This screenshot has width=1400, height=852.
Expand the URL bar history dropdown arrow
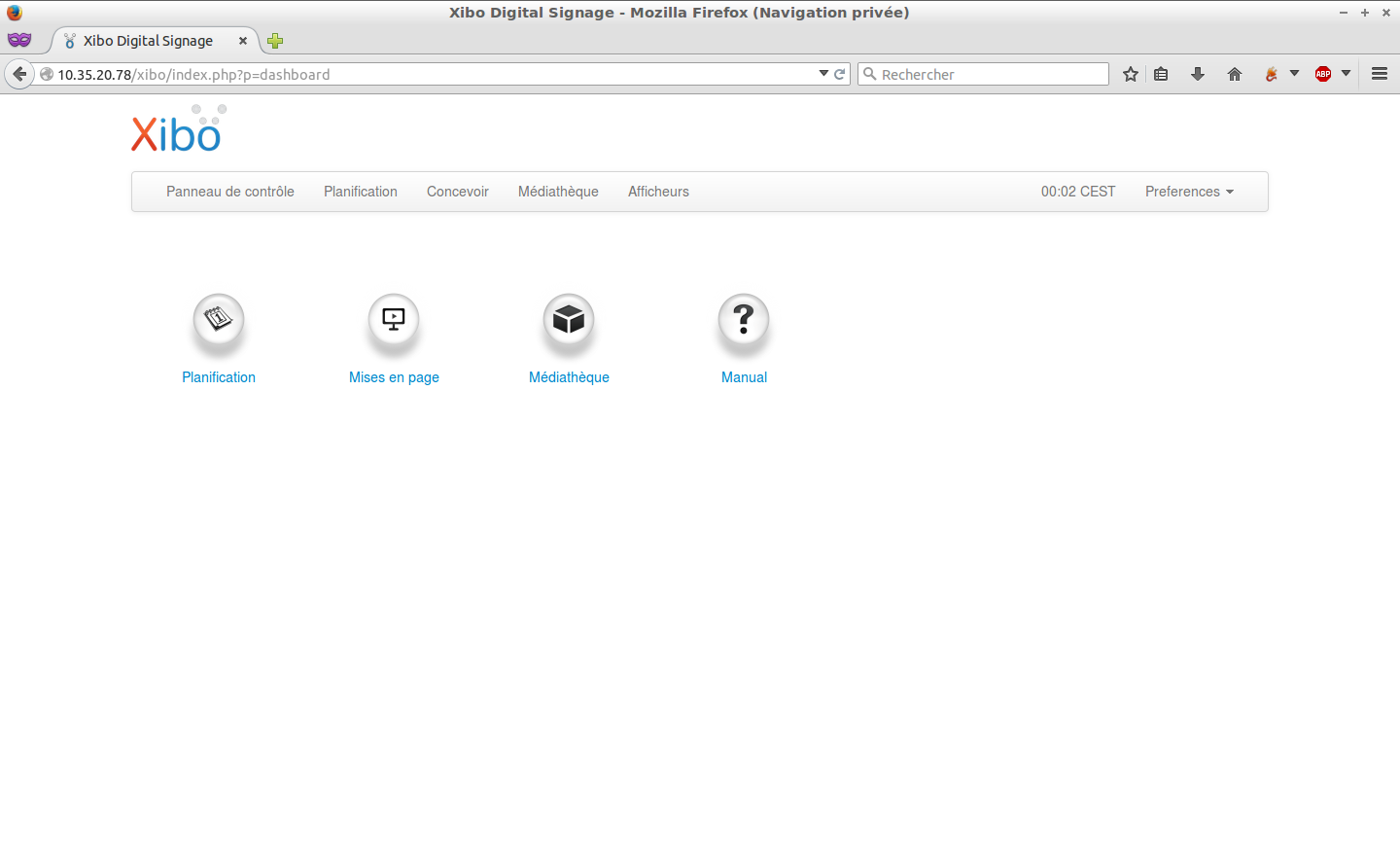[823, 74]
